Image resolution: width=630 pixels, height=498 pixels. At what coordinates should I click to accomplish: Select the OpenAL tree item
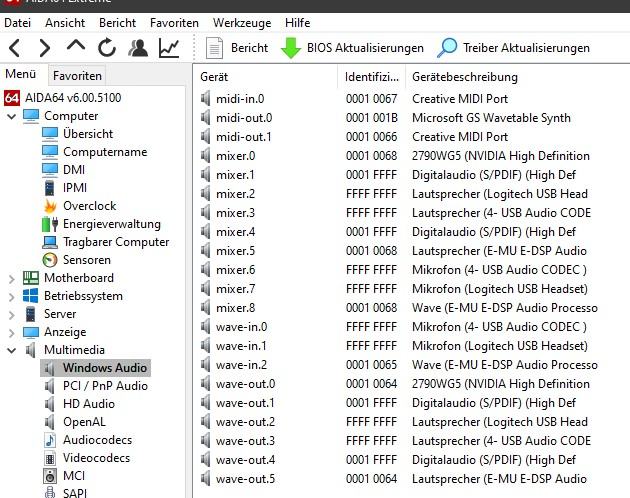84,422
